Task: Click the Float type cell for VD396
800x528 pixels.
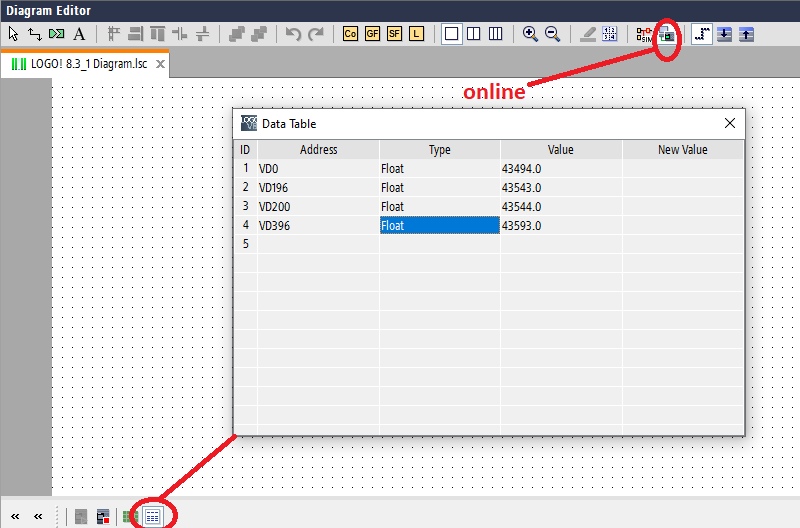Action: pos(440,225)
